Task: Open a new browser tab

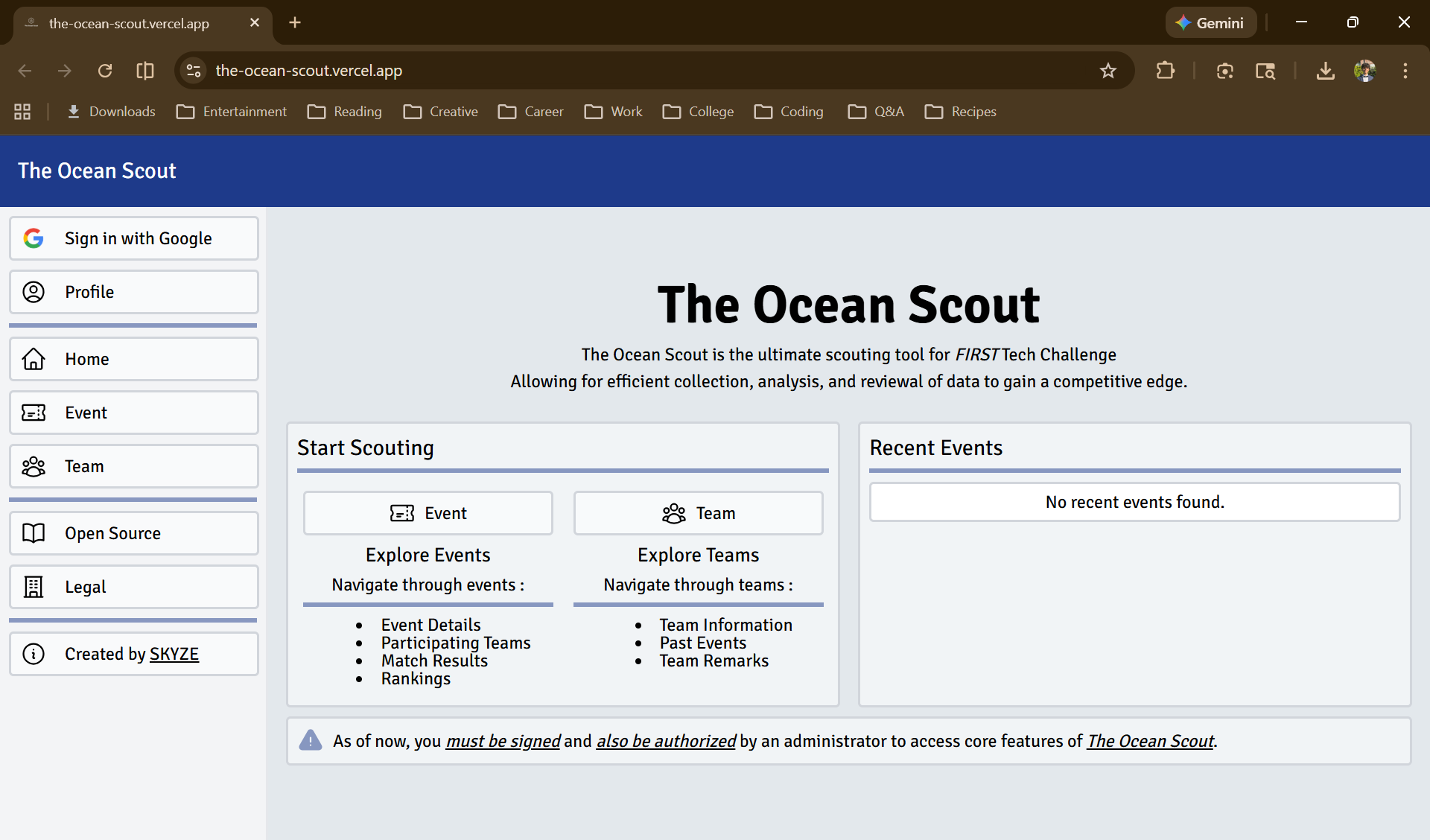Action: (295, 22)
